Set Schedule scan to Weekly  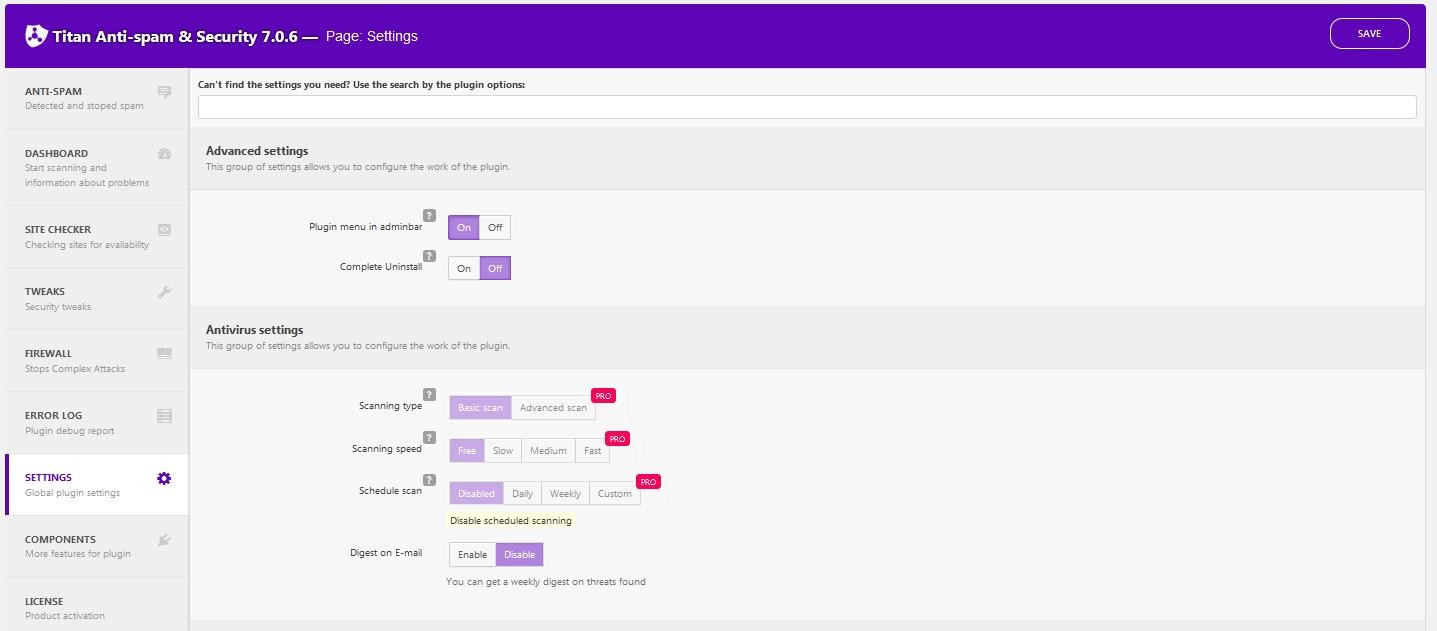point(565,494)
